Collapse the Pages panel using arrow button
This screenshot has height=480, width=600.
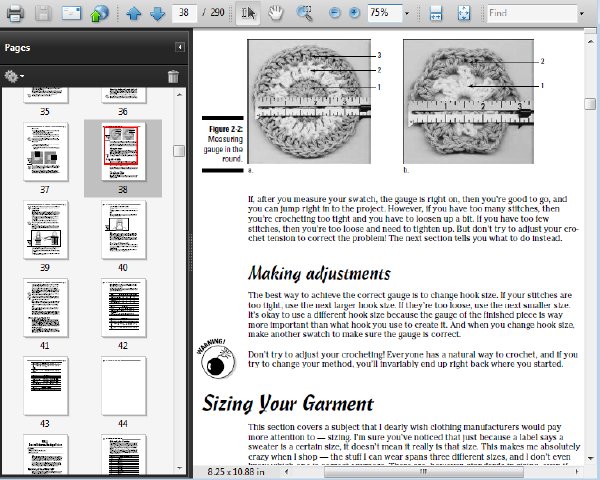click(179, 47)
